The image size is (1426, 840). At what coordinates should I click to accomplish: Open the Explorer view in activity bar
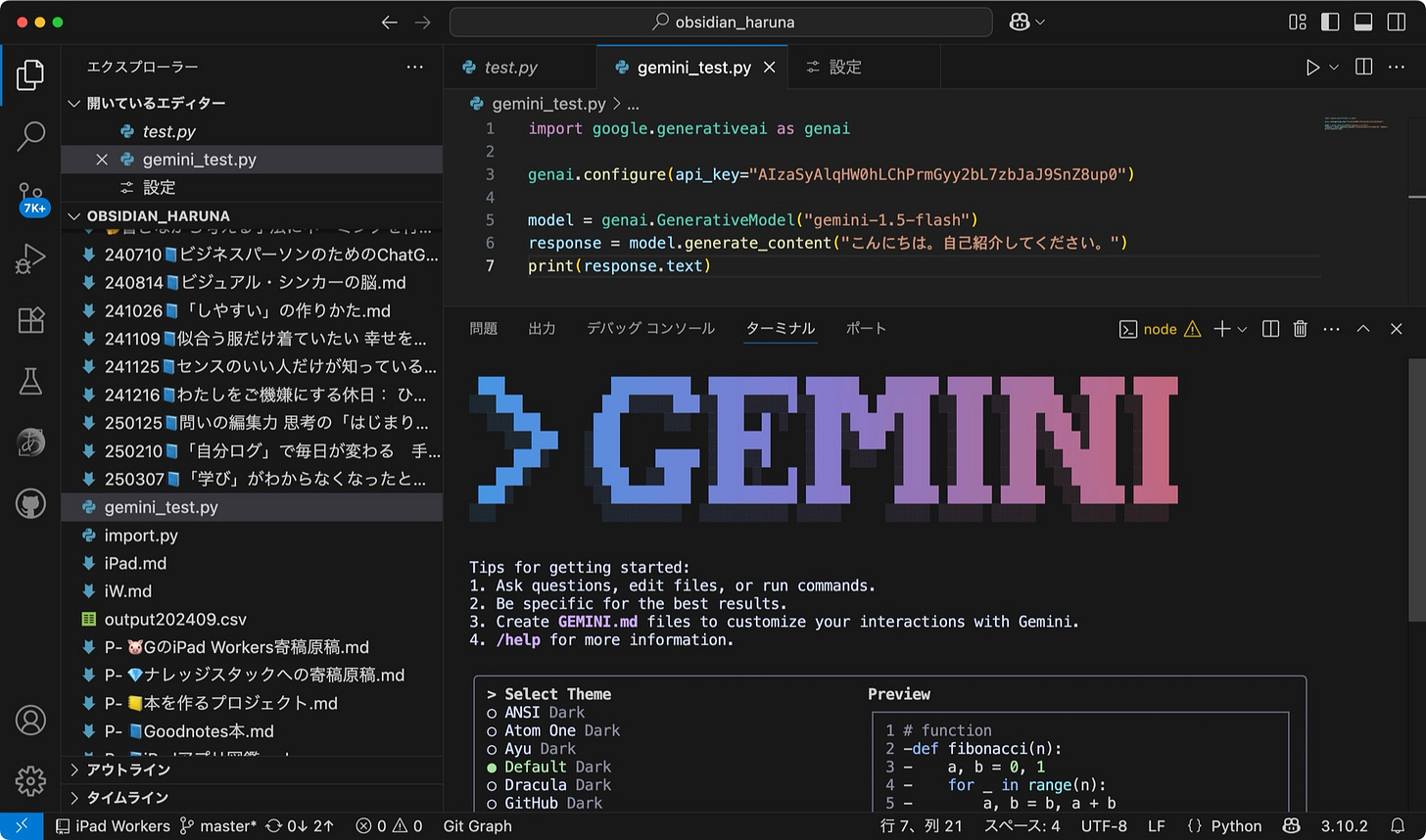(x=30, y=74)
